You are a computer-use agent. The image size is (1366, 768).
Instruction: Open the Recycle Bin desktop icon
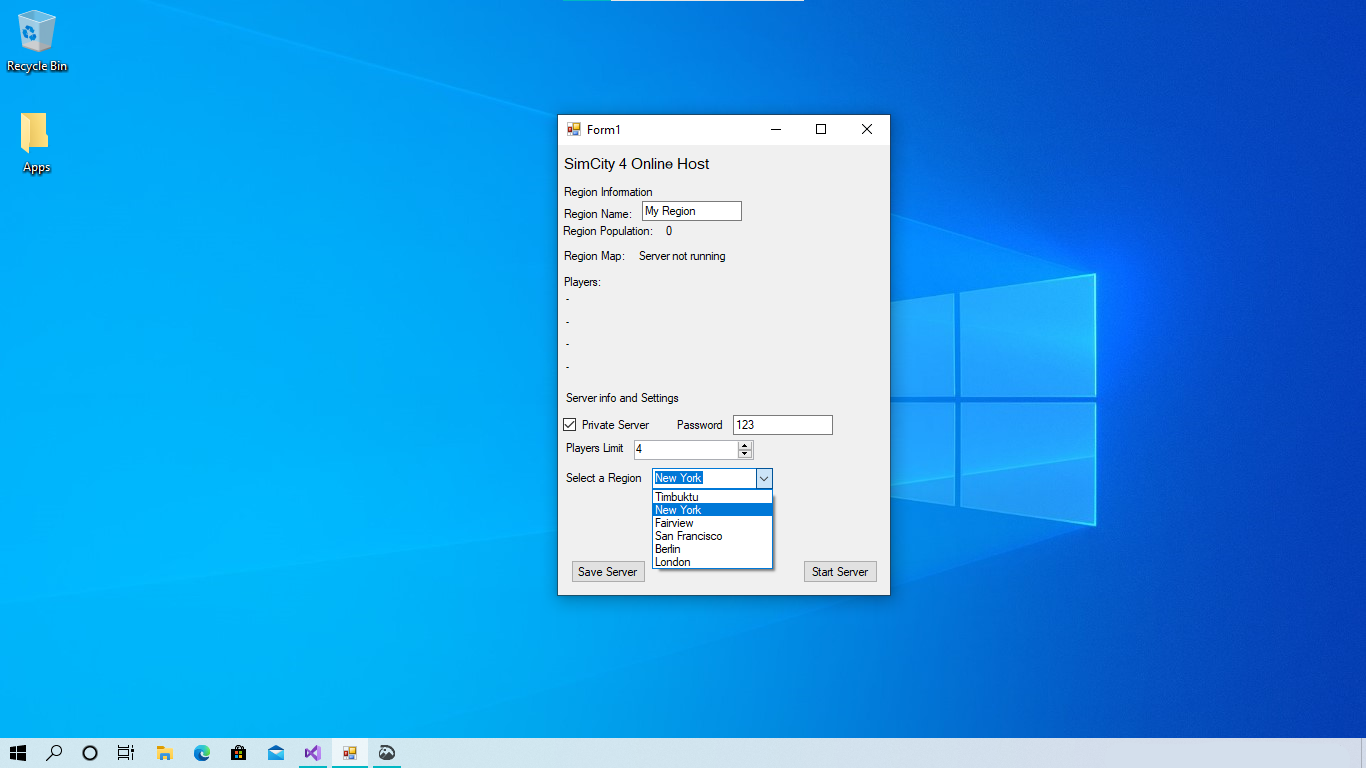tap(37, 42)
